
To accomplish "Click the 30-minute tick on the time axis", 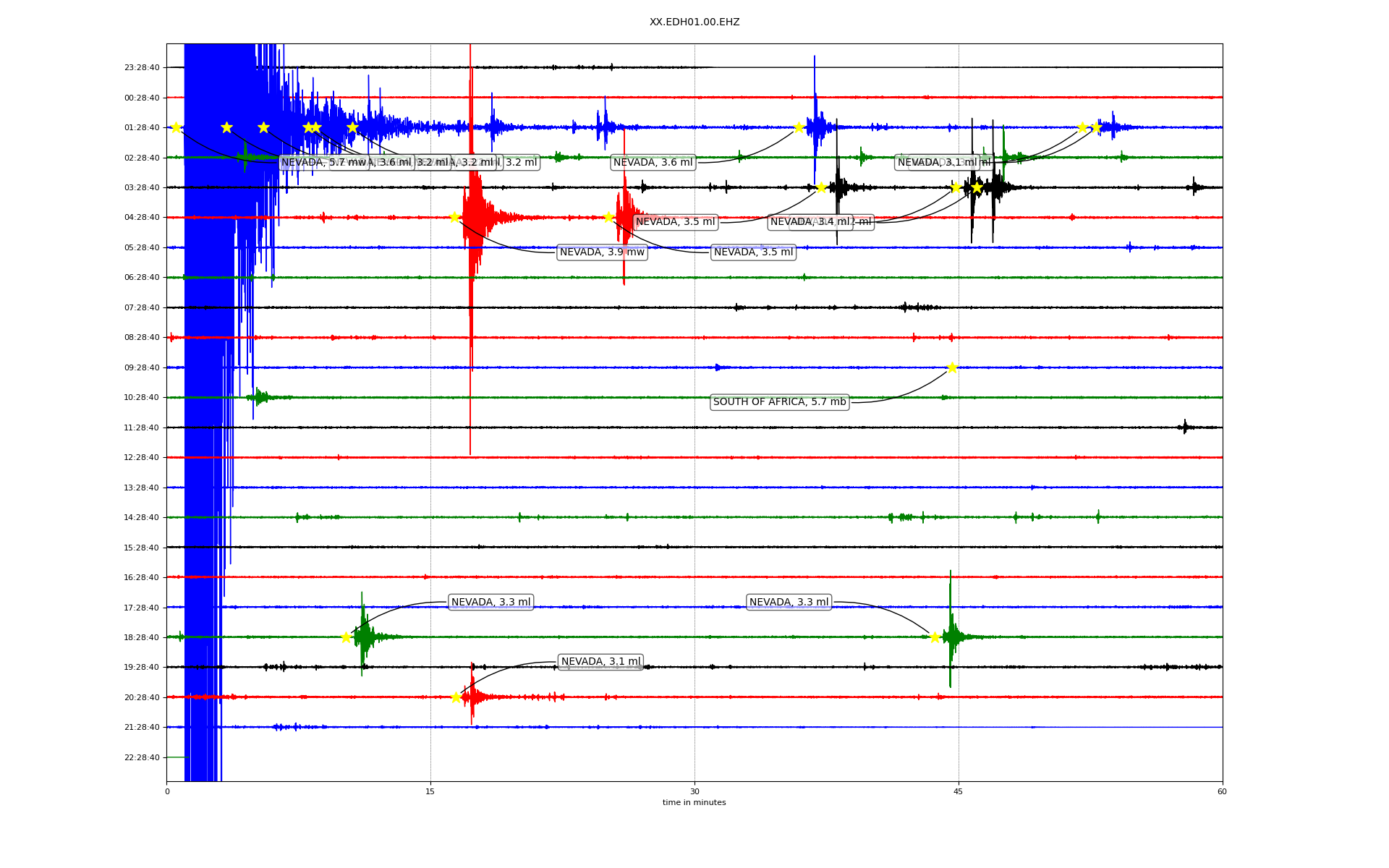I will [x=694, y=791].
